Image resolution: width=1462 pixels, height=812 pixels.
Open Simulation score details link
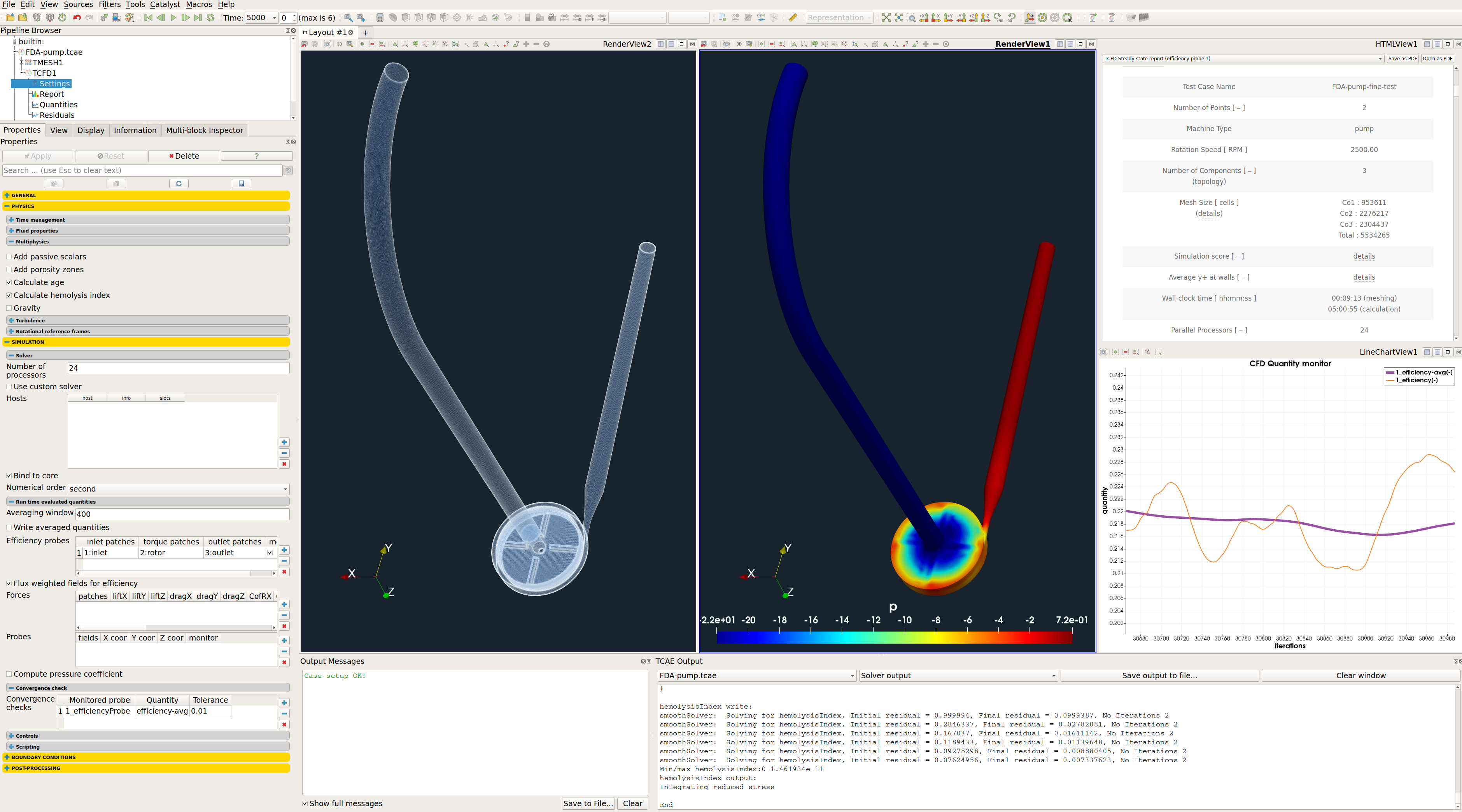[x=1363, y=256]
